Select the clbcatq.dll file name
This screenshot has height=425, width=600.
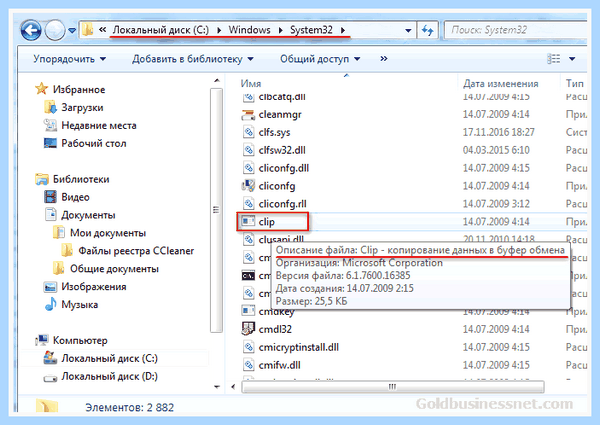(282, 96)
